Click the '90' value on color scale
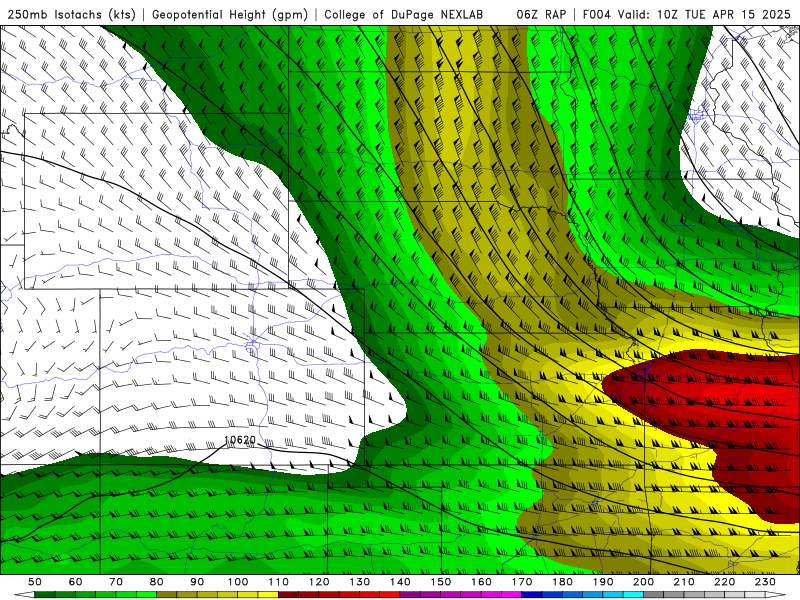The image size is (800, 600). click(197, 582)
